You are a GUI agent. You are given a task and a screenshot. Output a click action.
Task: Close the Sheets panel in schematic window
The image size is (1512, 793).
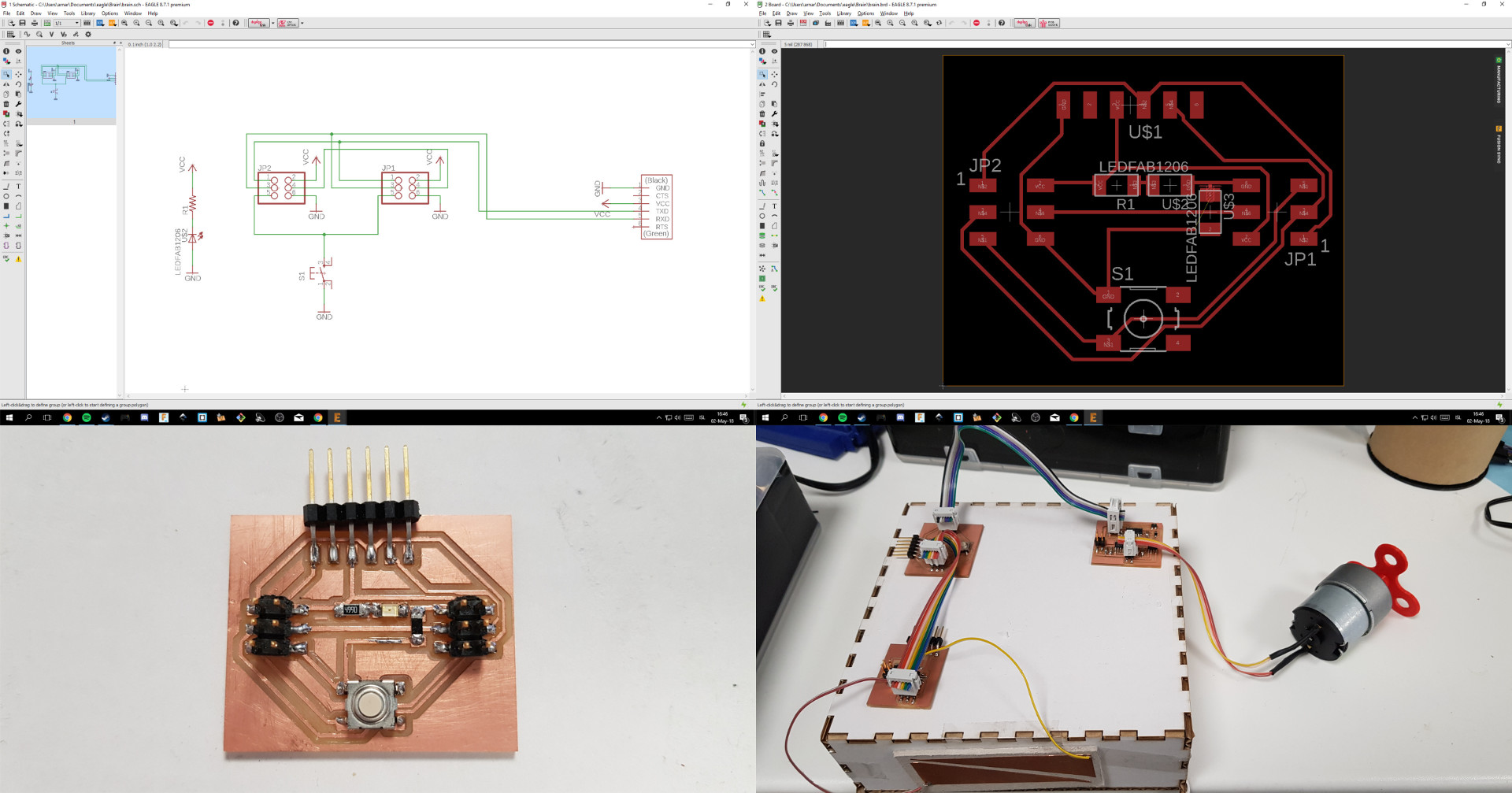(120, 43)
